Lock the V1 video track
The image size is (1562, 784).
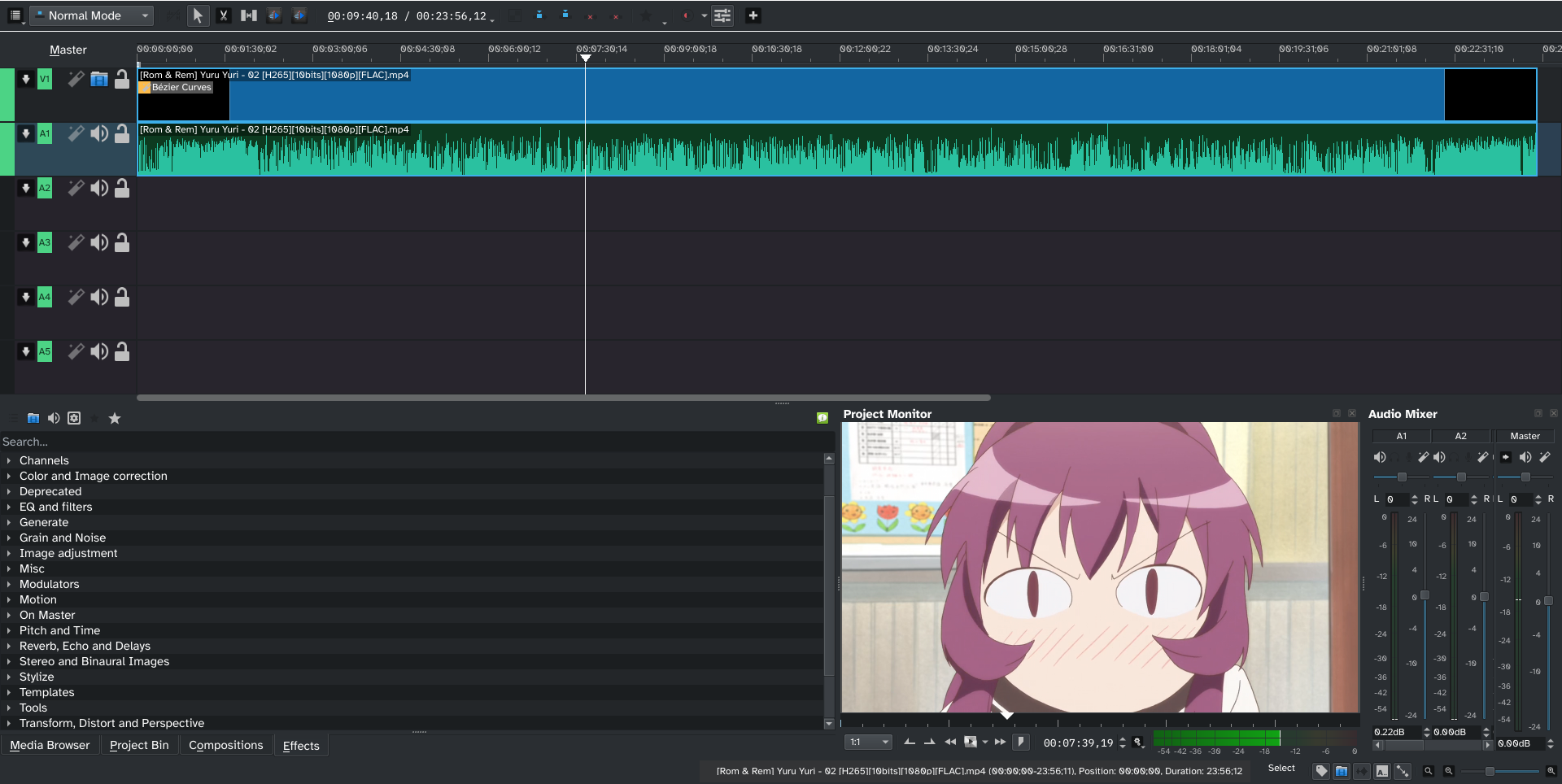122,79
